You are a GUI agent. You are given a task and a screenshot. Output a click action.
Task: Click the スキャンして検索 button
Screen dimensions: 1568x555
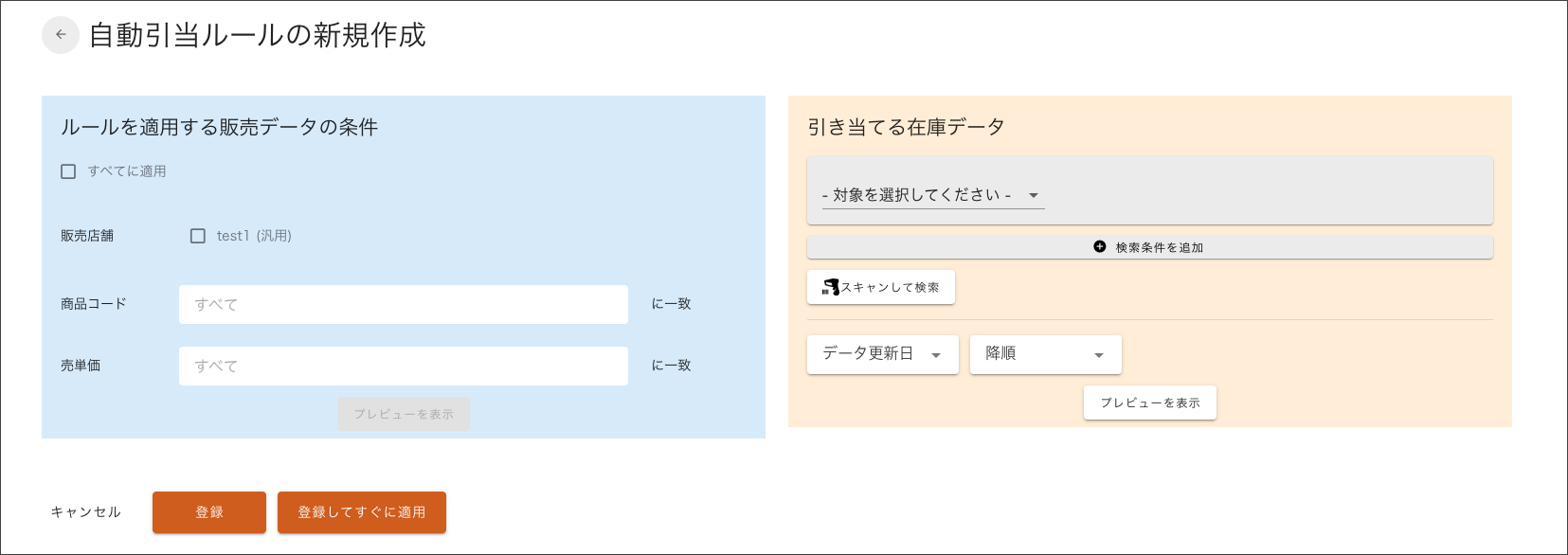(881, 287)
